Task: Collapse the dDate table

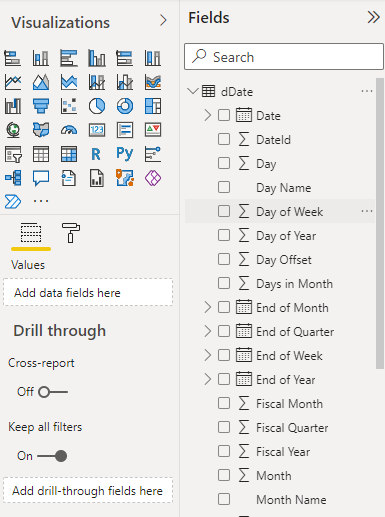Action: tap(193, 91)
